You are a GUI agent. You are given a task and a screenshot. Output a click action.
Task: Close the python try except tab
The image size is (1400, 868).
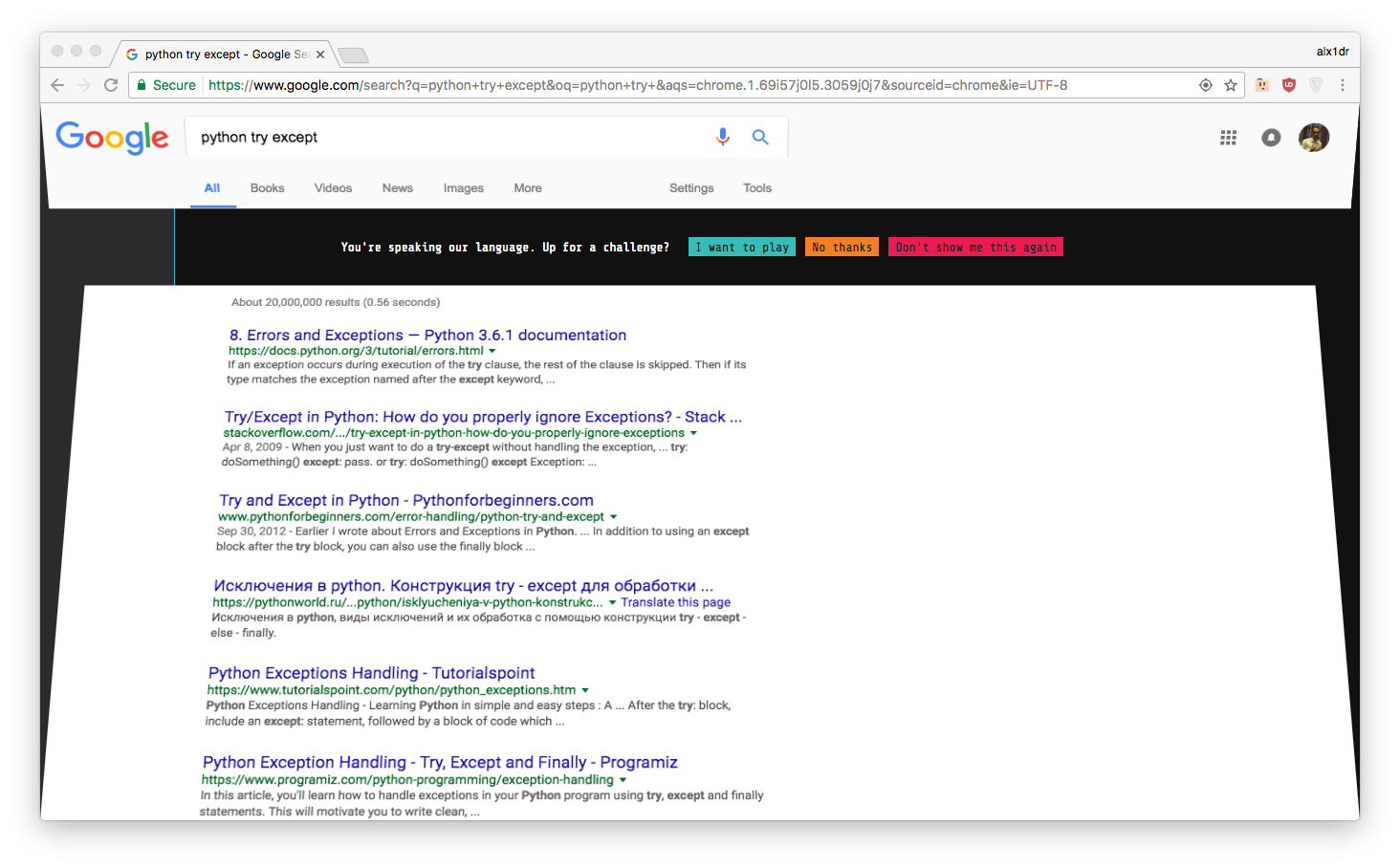(320, 54)
